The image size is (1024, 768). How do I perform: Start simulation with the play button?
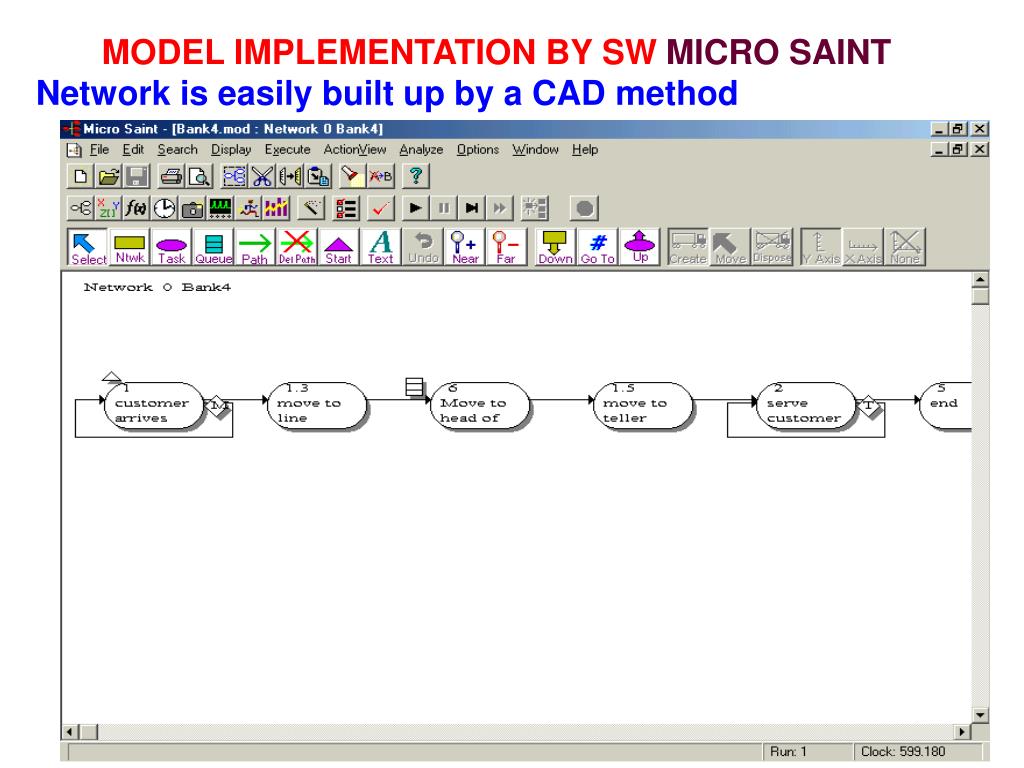pyautogui.click(x=415, y=208)
